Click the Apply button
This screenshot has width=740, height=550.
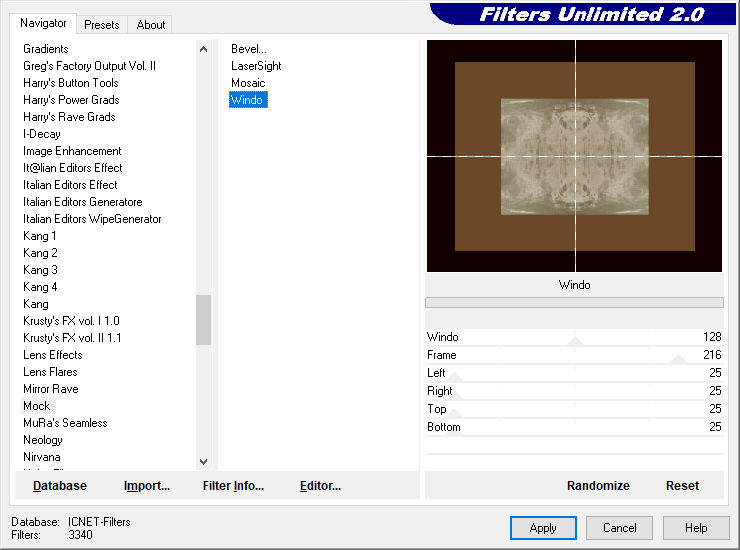pyautogui.click(x=543, y=528)
